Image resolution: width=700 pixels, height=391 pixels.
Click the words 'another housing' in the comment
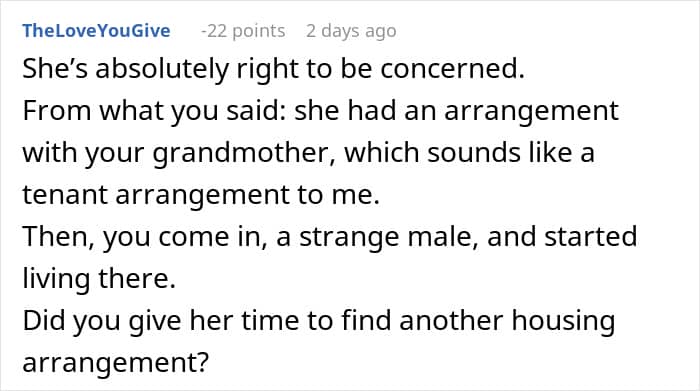pyautogui.click(x=507, y=320)
